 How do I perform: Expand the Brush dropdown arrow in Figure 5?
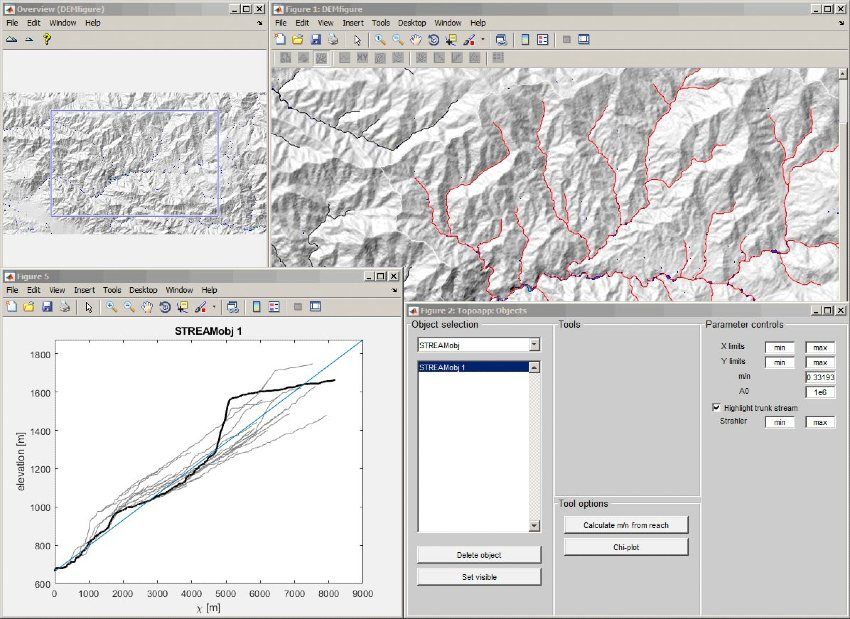[x=213, y=308]
